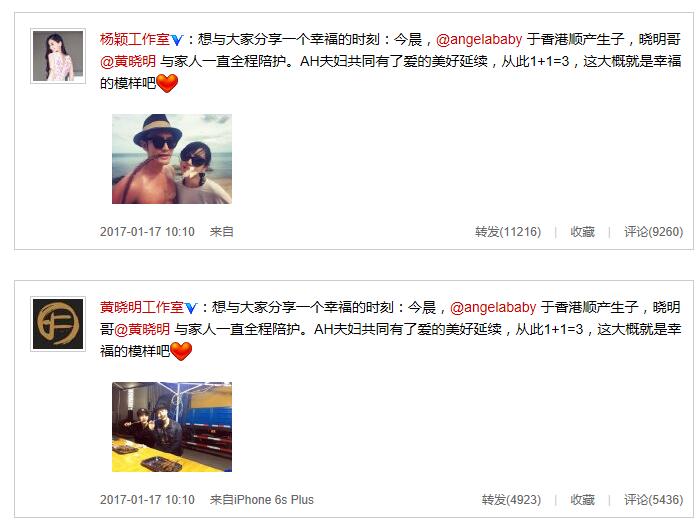Open @黄晓明 mention in first post

pos(128,61)
